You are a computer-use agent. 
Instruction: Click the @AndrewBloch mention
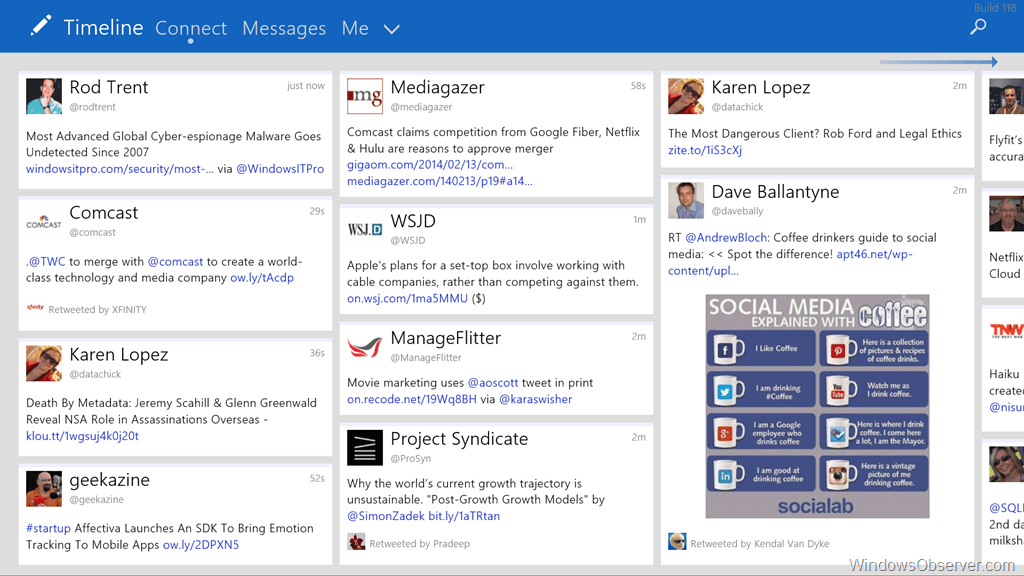pyautogui.click(x=726, y=238)
